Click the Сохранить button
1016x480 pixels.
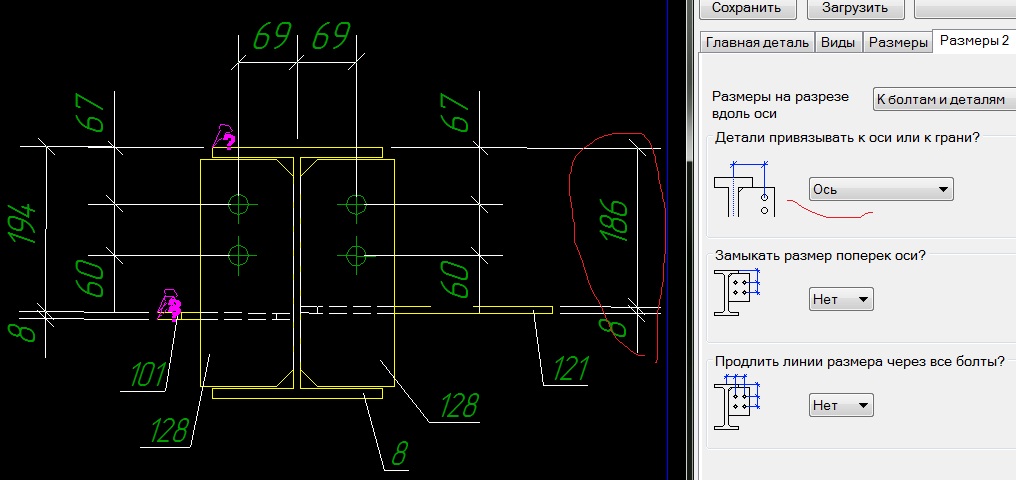point(747,9)
